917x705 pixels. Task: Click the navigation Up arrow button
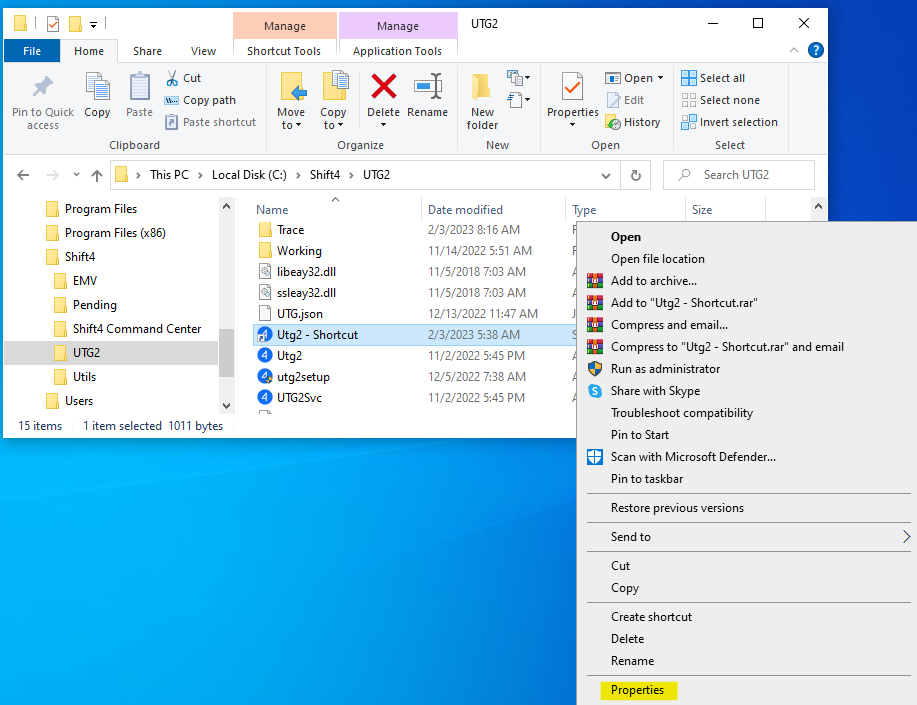pyautogui.click(x=97, y=175)
